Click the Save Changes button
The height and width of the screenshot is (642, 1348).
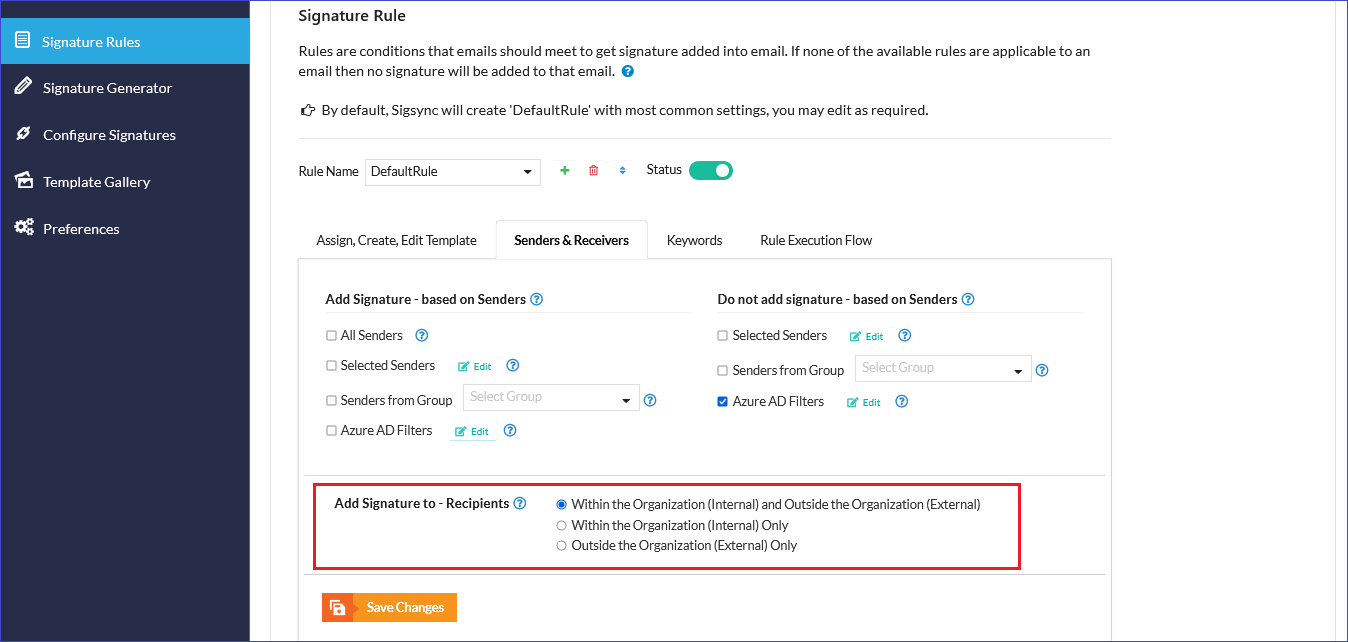tap(390, 607)
